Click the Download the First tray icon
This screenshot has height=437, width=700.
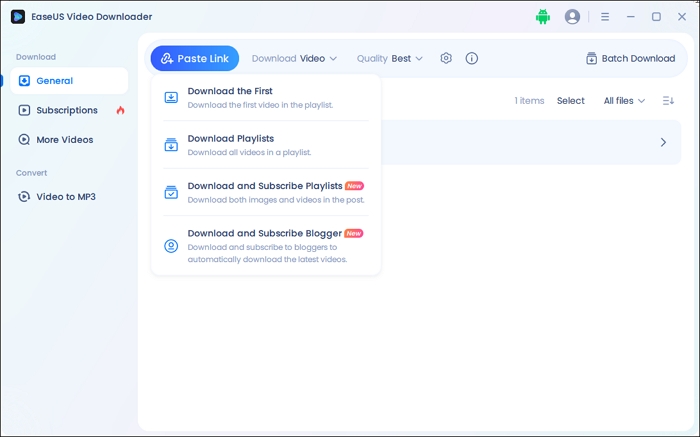click(171, 97)
